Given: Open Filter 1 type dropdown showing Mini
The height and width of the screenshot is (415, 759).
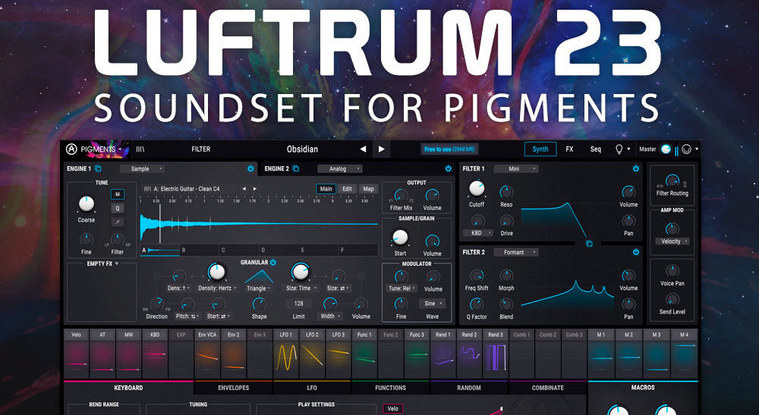Looking at the screenshot, I should click(516, 169).
